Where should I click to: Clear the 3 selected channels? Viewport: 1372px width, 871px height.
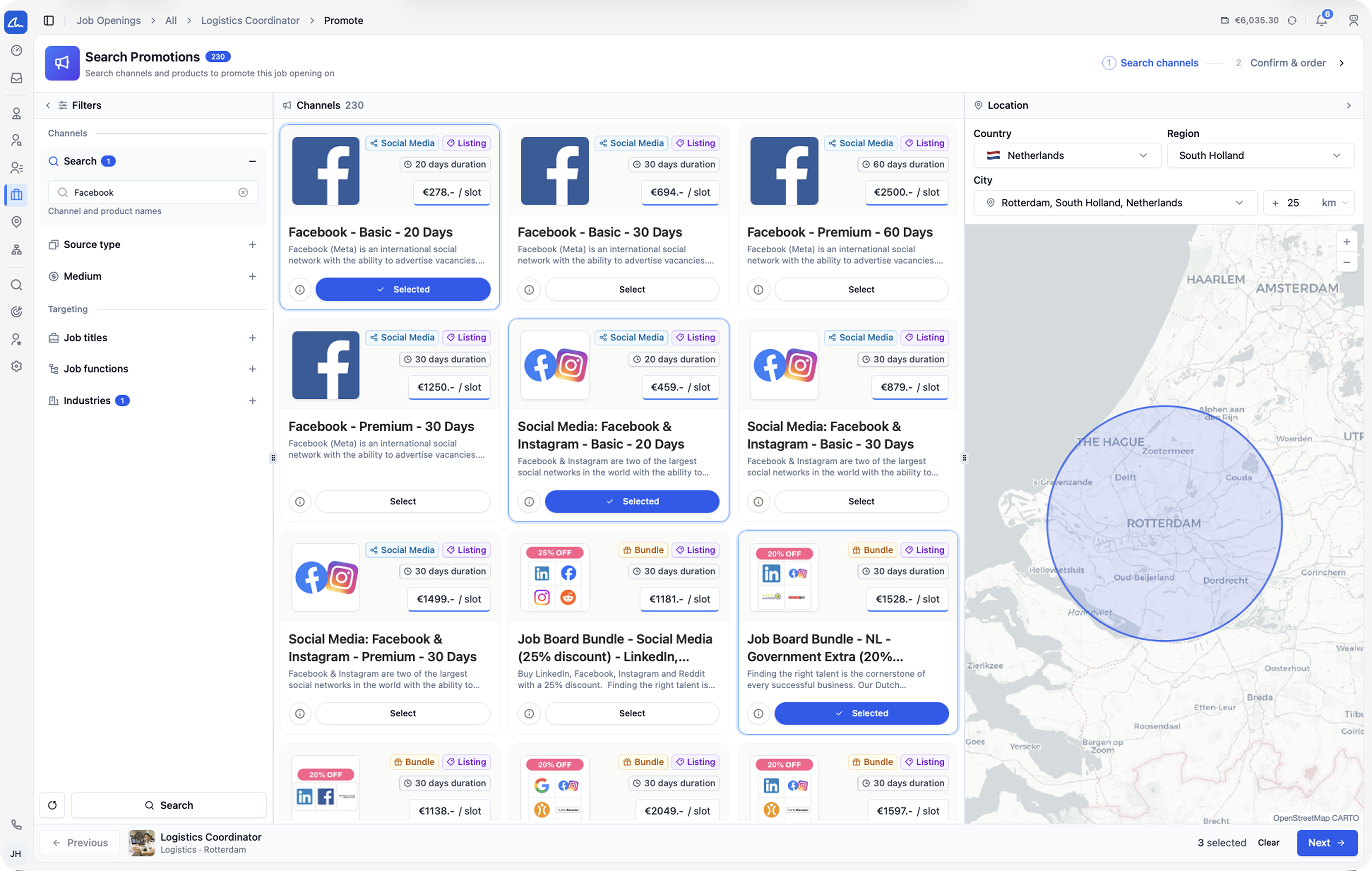click(x=1268, y=842)
